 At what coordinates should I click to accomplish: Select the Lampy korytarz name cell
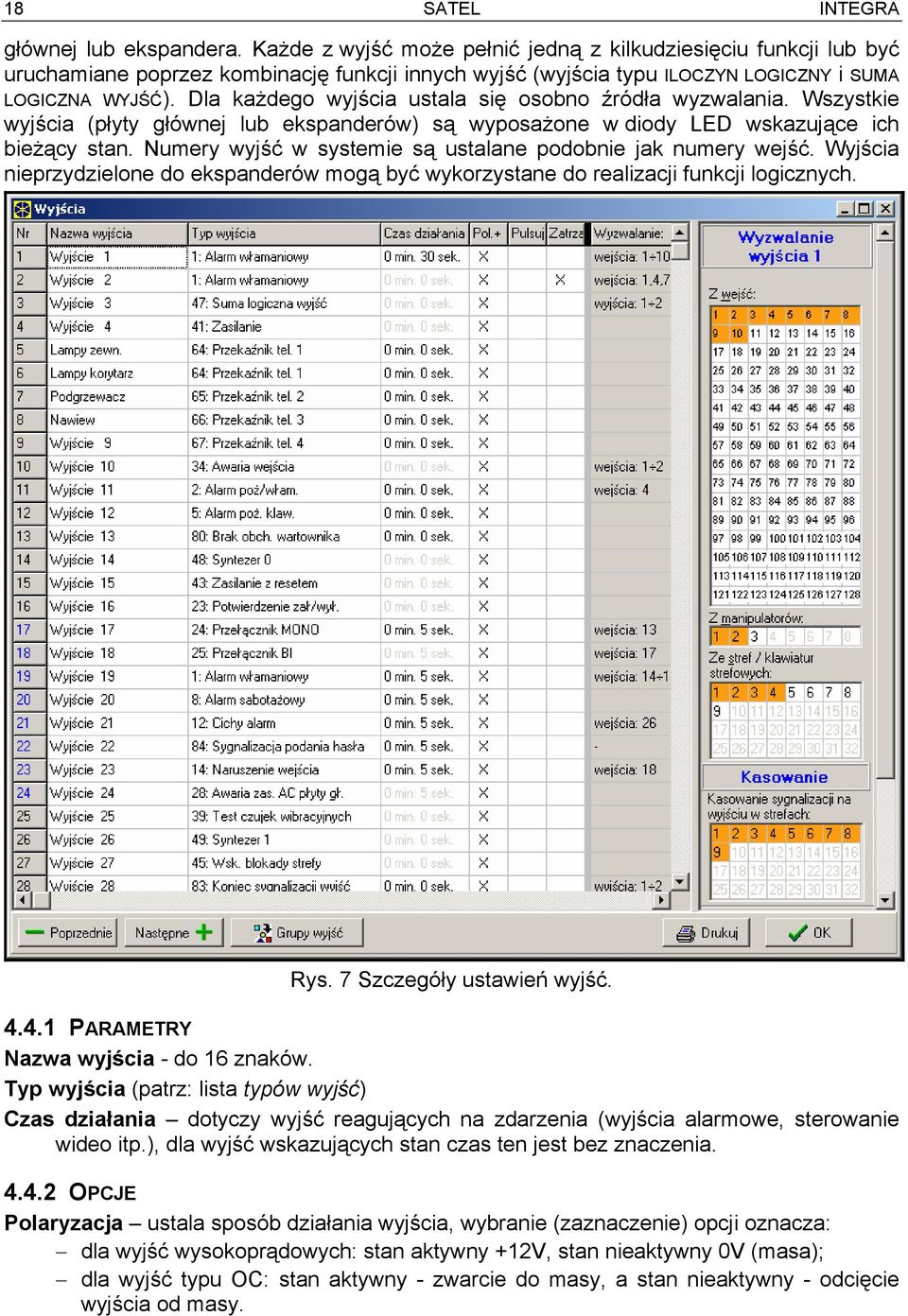coord(117,373)
